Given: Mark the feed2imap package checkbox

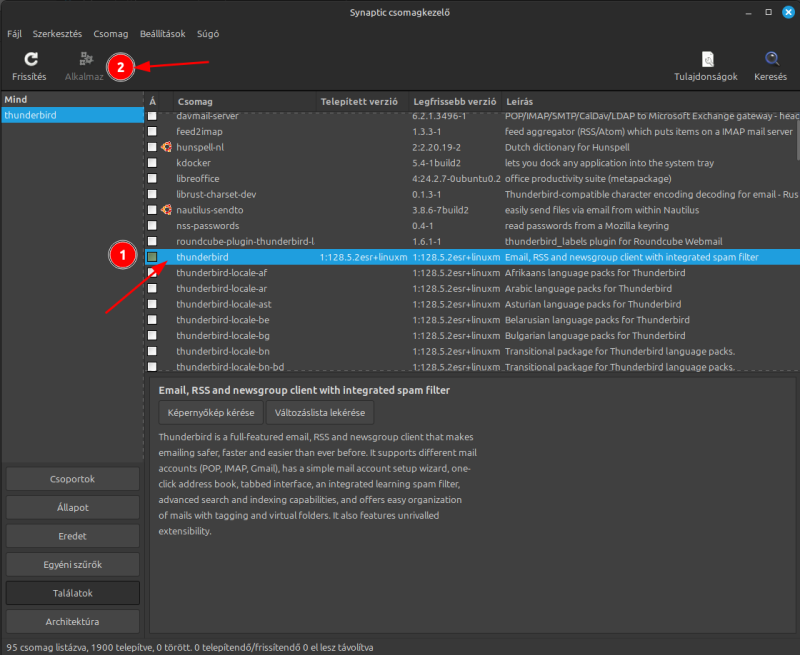Looking at the screenshot, I should [x=152, y=131].
